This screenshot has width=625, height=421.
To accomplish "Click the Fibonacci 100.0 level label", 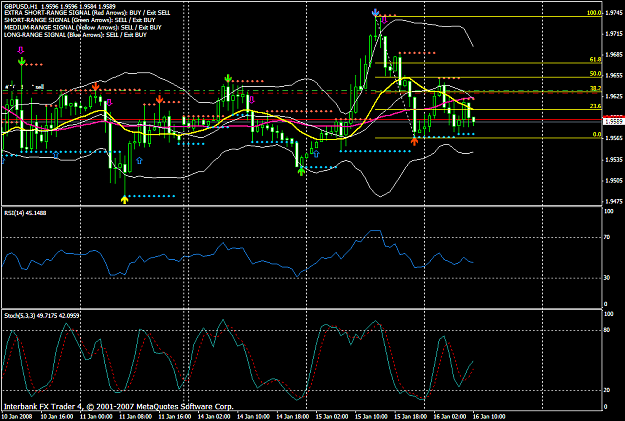I will 594,13.
